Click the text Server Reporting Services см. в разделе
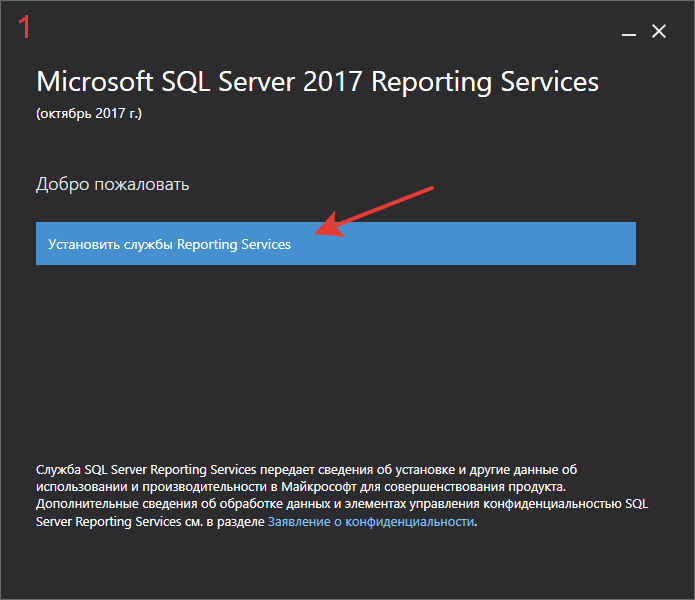The image size is (695, 600). (150, 522)
